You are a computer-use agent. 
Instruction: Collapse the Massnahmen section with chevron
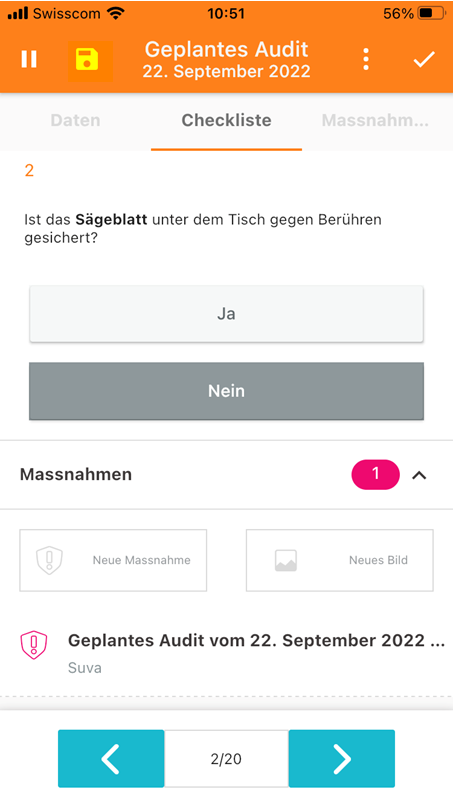pyautogui.click(x=419, y=475)
